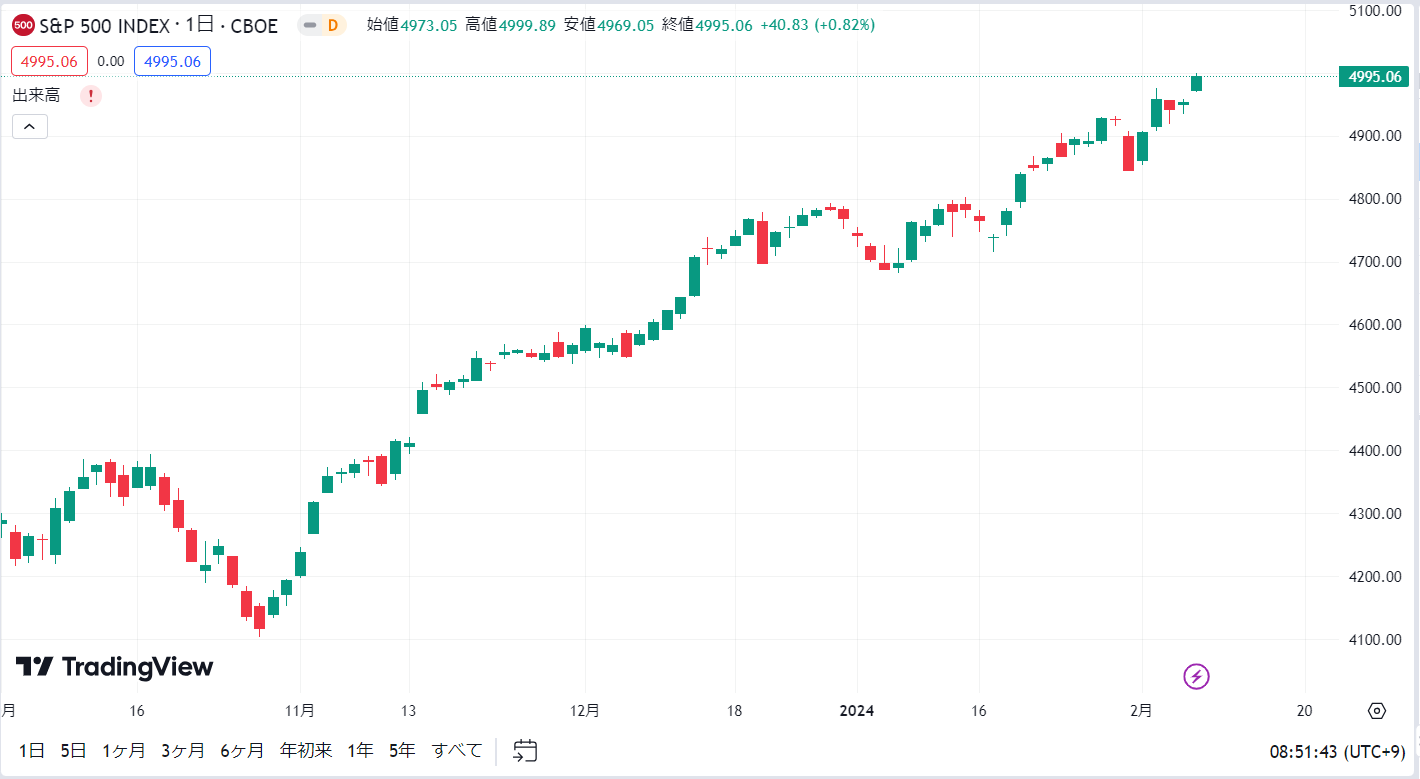
Task: Open chart settings hexagon gear icon
Action: 1377,711
